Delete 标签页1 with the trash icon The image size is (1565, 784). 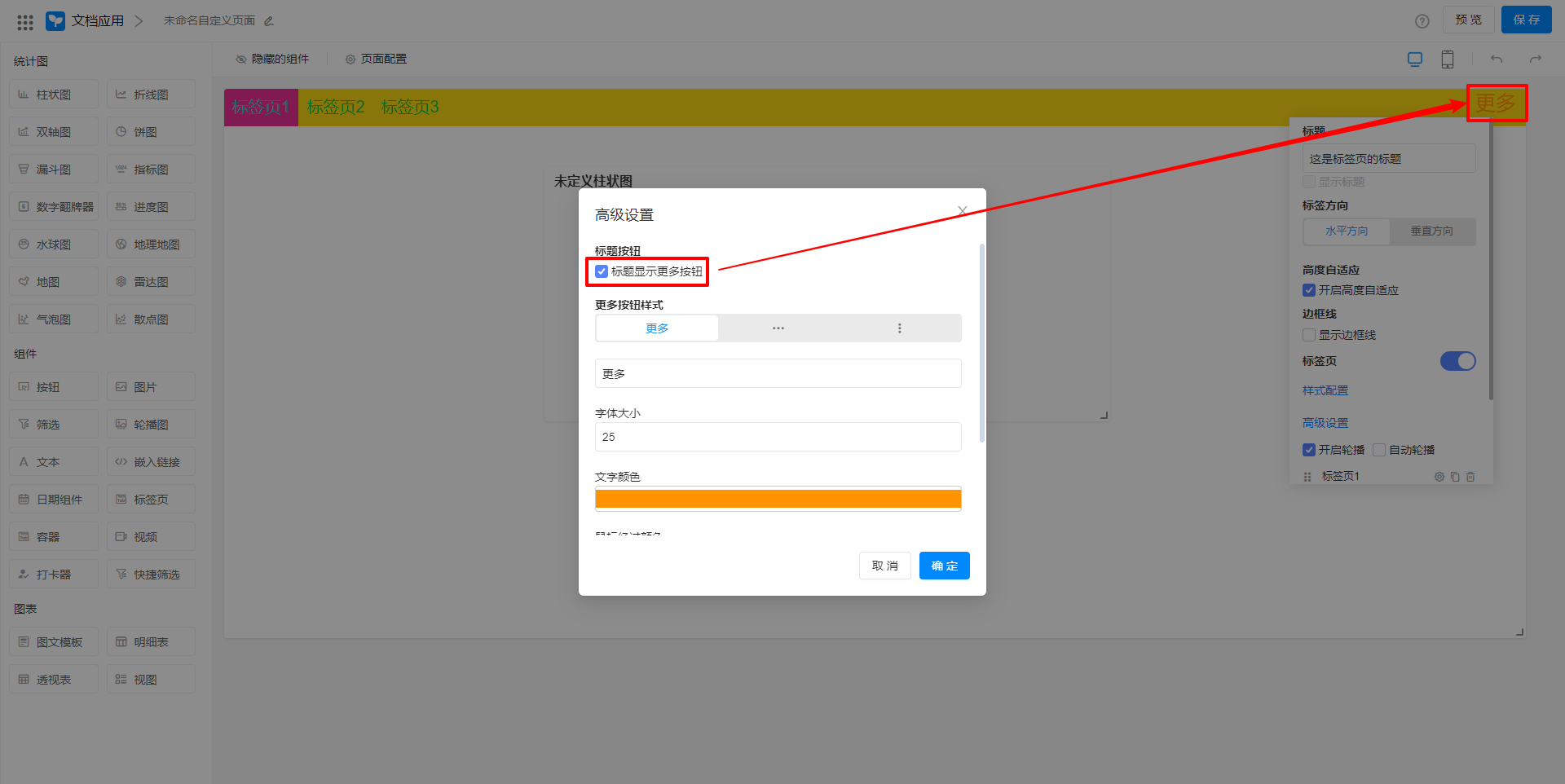coord(1470,477)
